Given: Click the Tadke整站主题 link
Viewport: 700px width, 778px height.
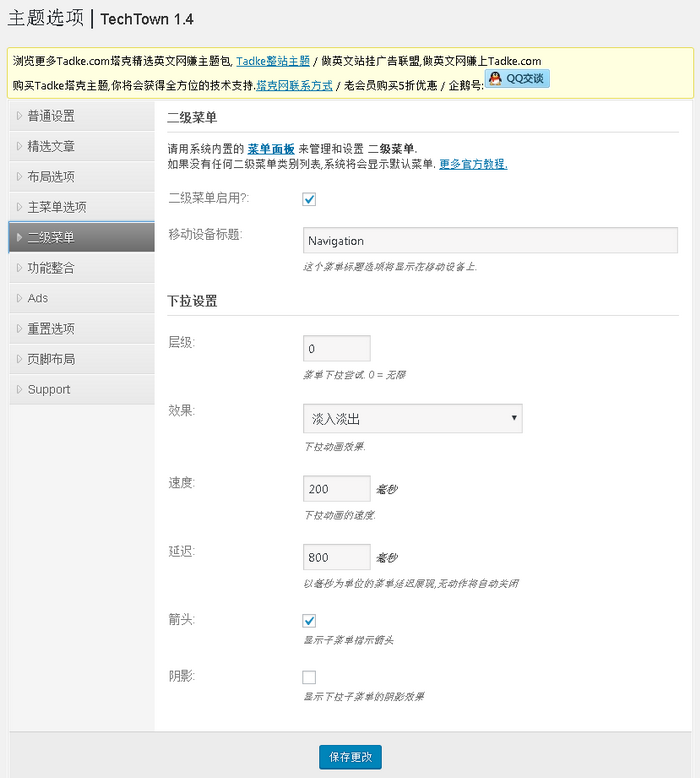Looking at the screenshot, I should click(272, 61).
